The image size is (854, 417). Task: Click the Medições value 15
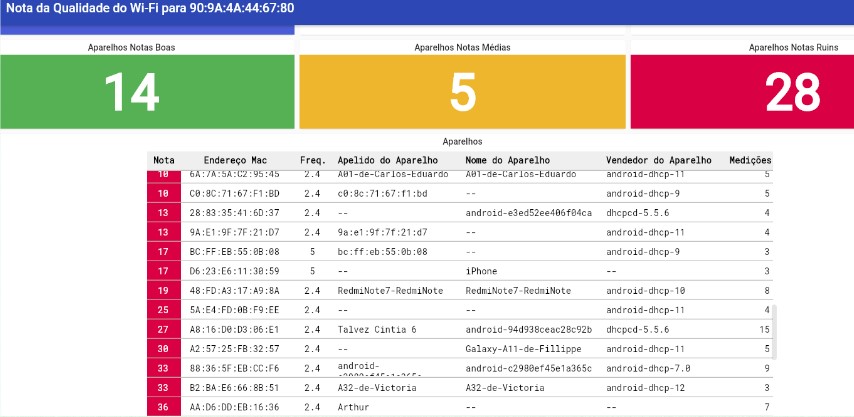[765, 330]
